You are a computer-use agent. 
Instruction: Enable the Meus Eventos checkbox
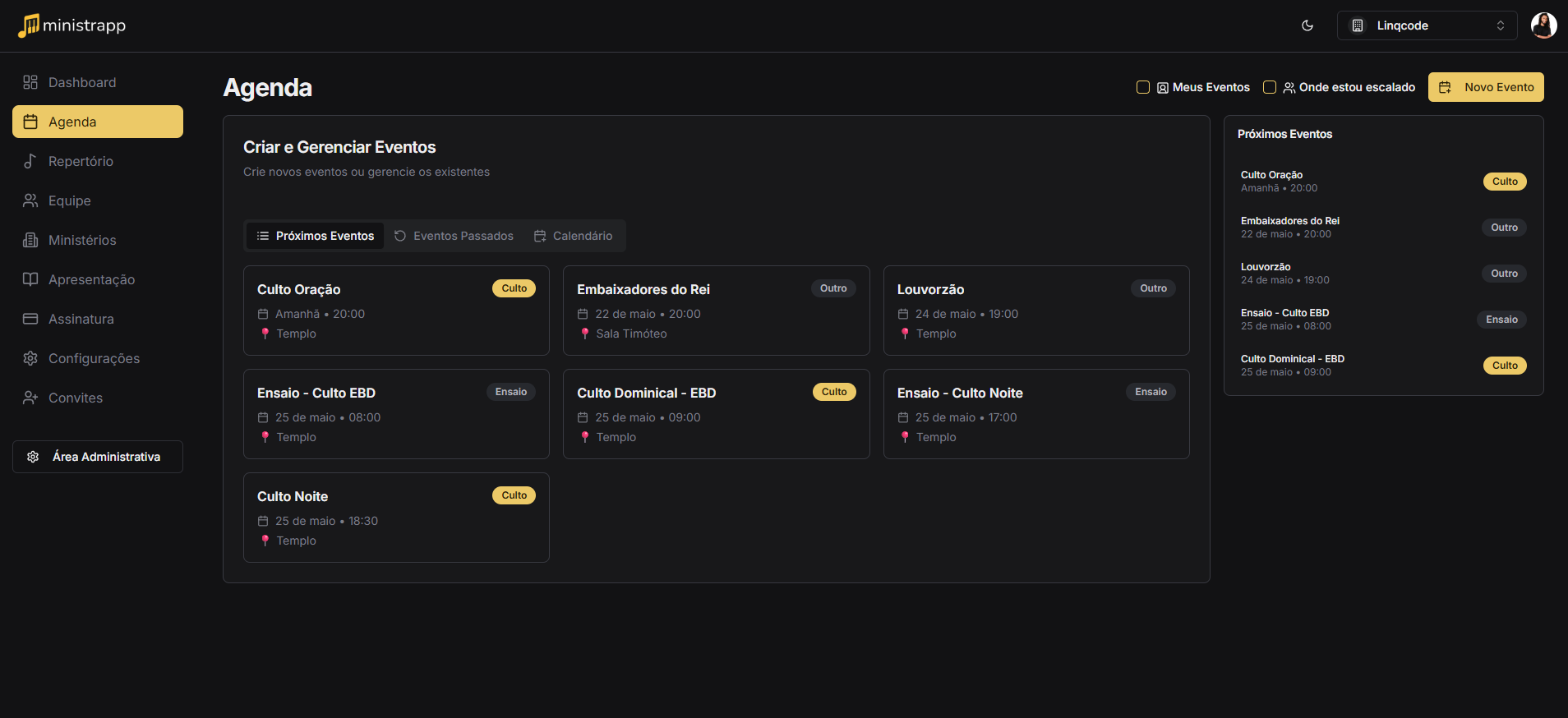click(x=1142, y=87)
